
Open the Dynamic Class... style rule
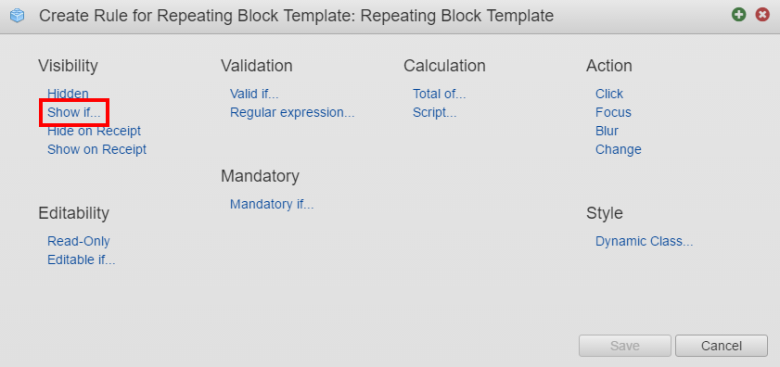(644, 241)
